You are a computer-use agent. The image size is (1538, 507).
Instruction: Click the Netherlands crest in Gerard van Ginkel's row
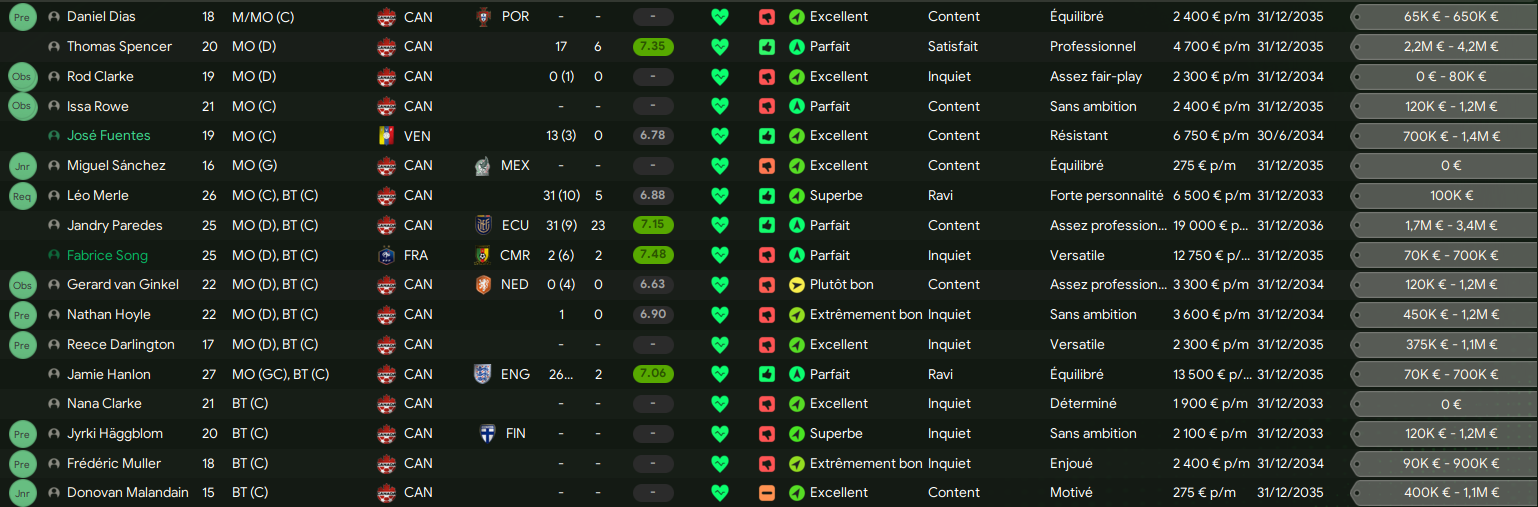click(483, 285)
